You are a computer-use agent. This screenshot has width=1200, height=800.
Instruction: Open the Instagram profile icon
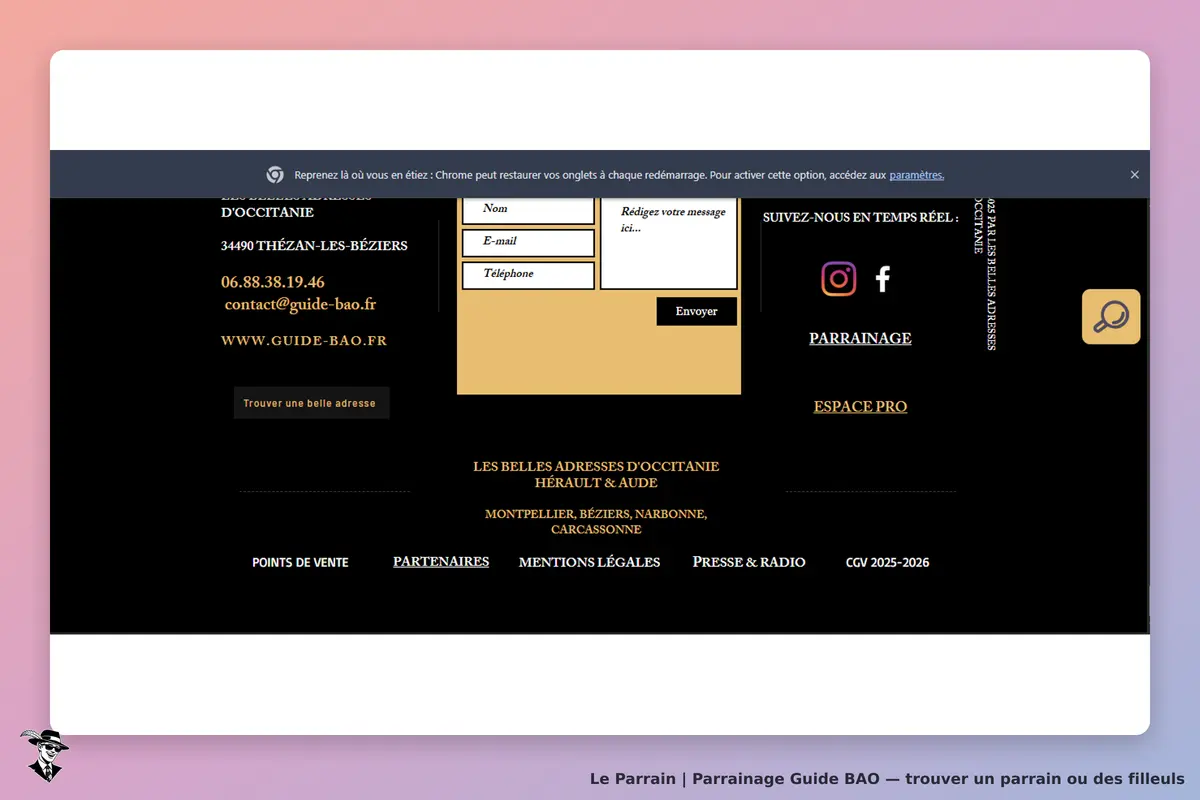click(839, 279)
